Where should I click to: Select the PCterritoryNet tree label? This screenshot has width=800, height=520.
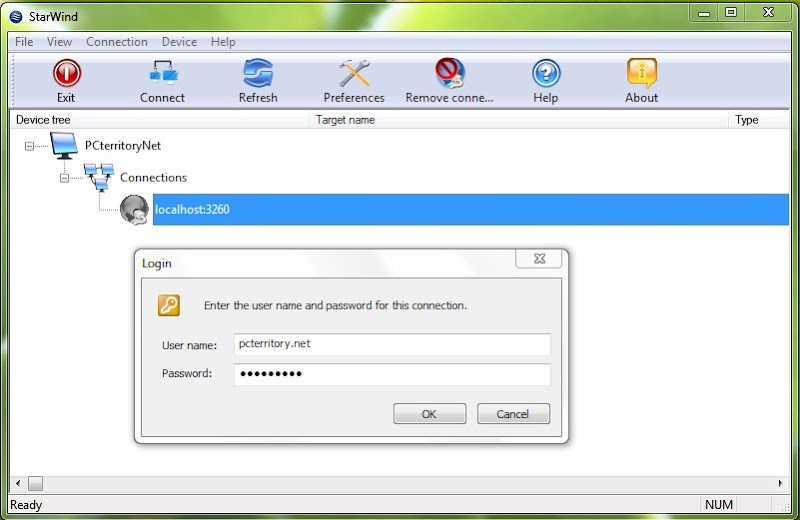(123, 146)
